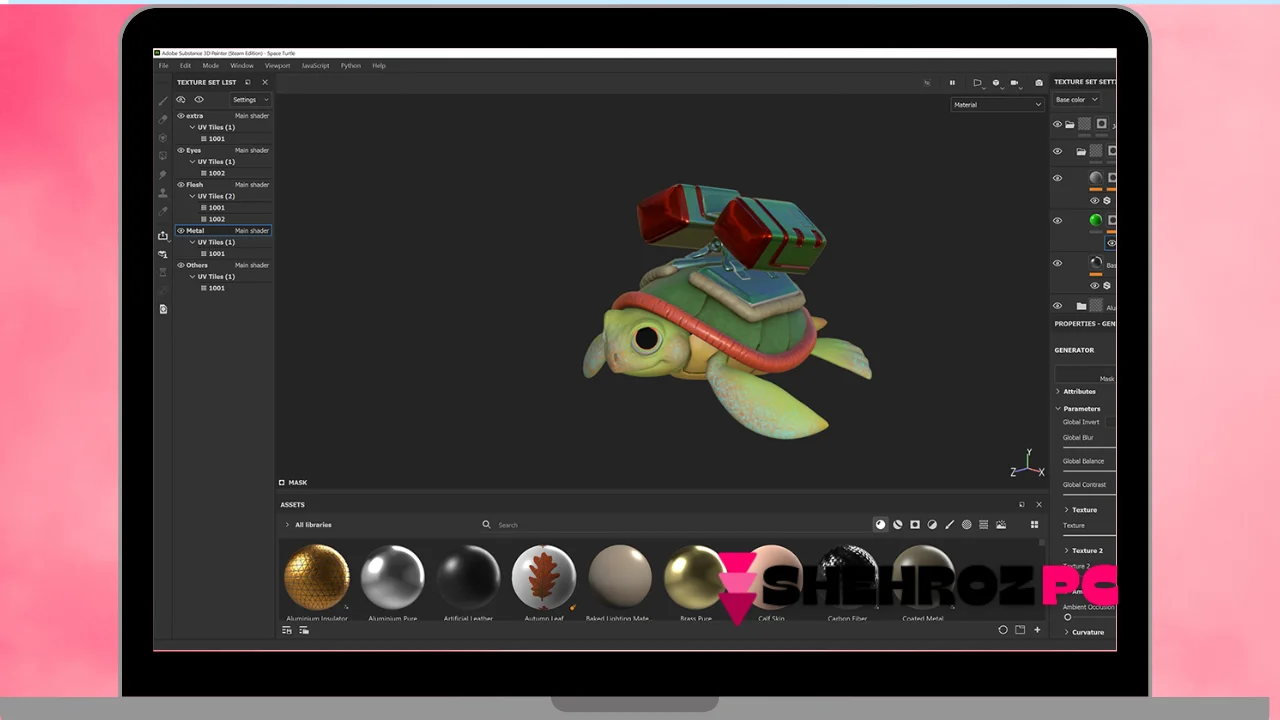
Task: Open the Help menu
Action: tap(379, 65)
